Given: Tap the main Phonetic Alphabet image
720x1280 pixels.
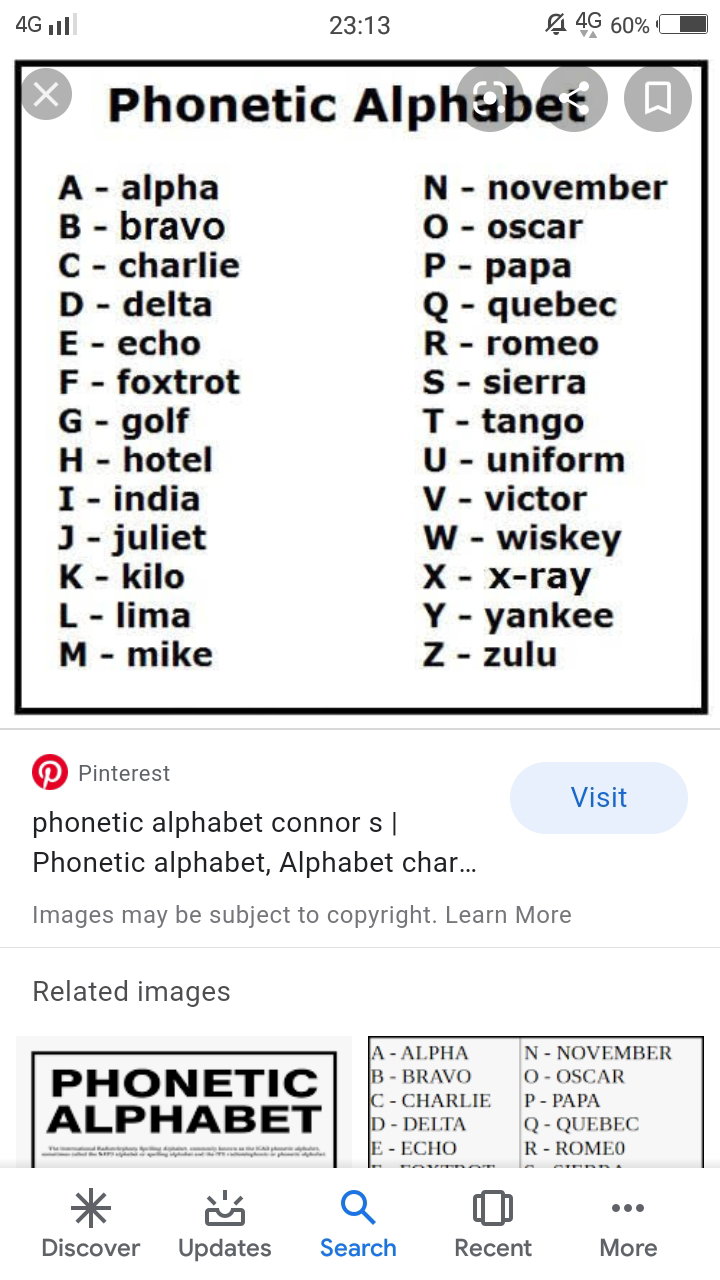Looking at the screenshot, I should point(361,388).
